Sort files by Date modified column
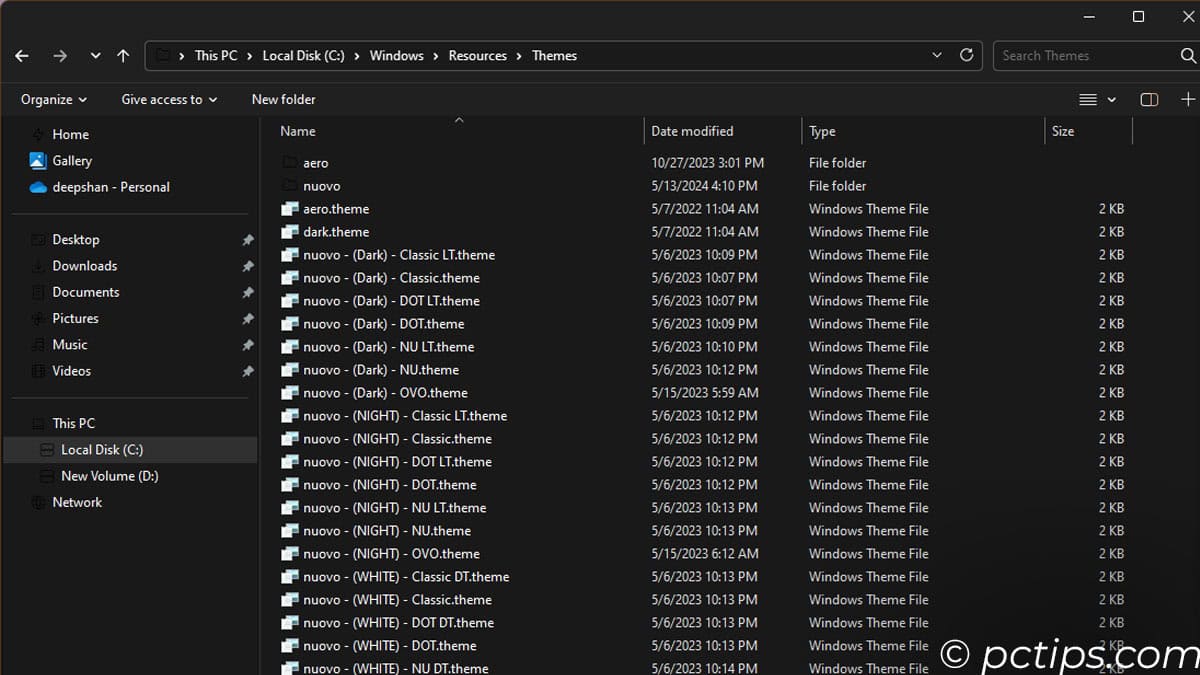Screen dimensions: 1200x675 [692, 131]
